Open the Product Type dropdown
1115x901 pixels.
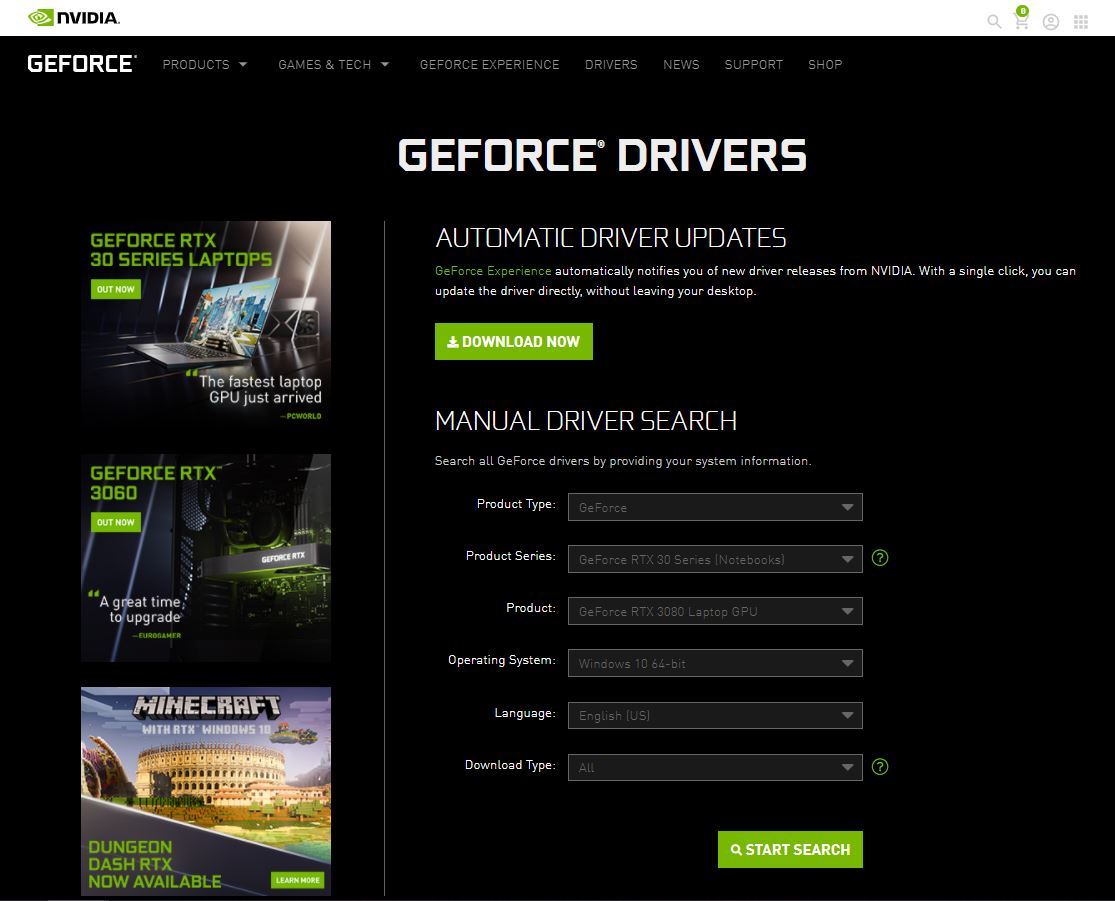[714, 507]
